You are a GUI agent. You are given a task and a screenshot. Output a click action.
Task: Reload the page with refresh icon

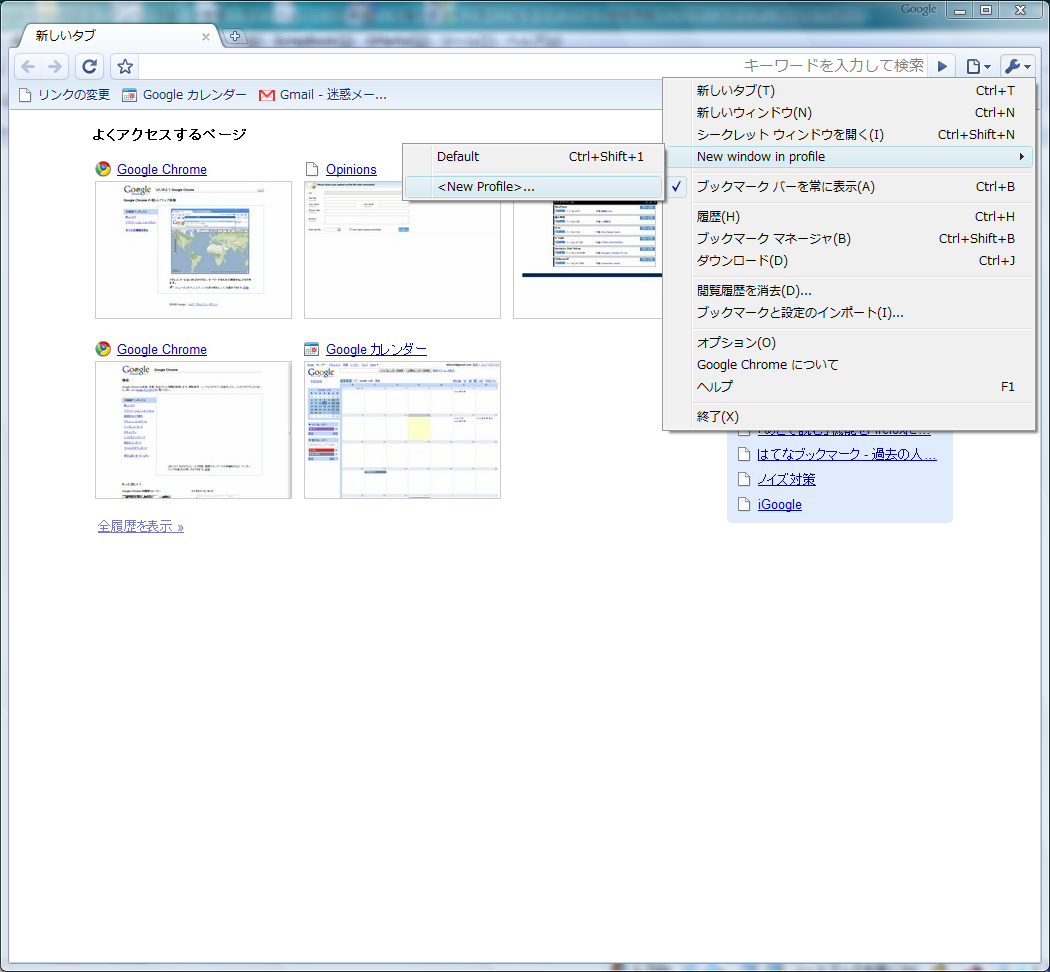coord(89,66)
